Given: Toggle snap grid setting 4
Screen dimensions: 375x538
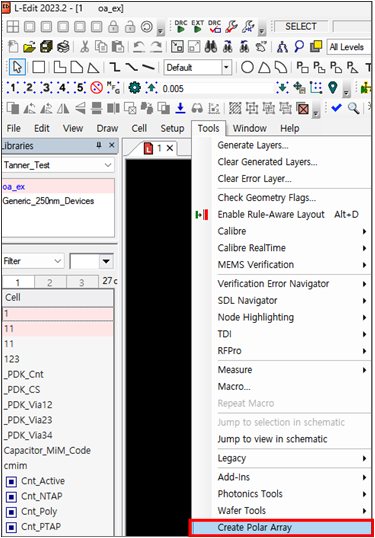Looking at the screenshot, I should click(63, 88).
